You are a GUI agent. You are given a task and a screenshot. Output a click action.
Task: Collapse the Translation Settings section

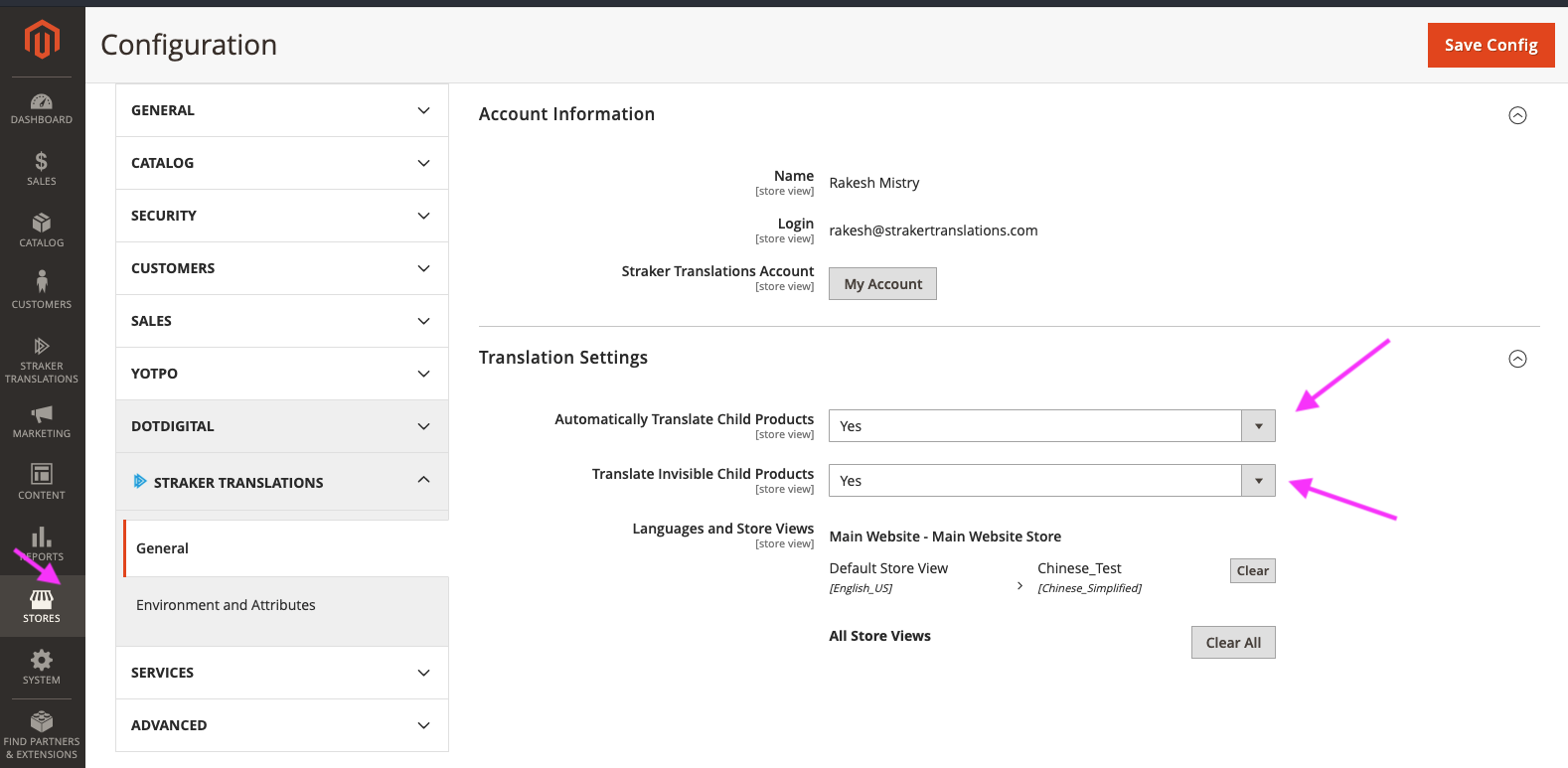pyautogui.click(x=1517, y=359)
